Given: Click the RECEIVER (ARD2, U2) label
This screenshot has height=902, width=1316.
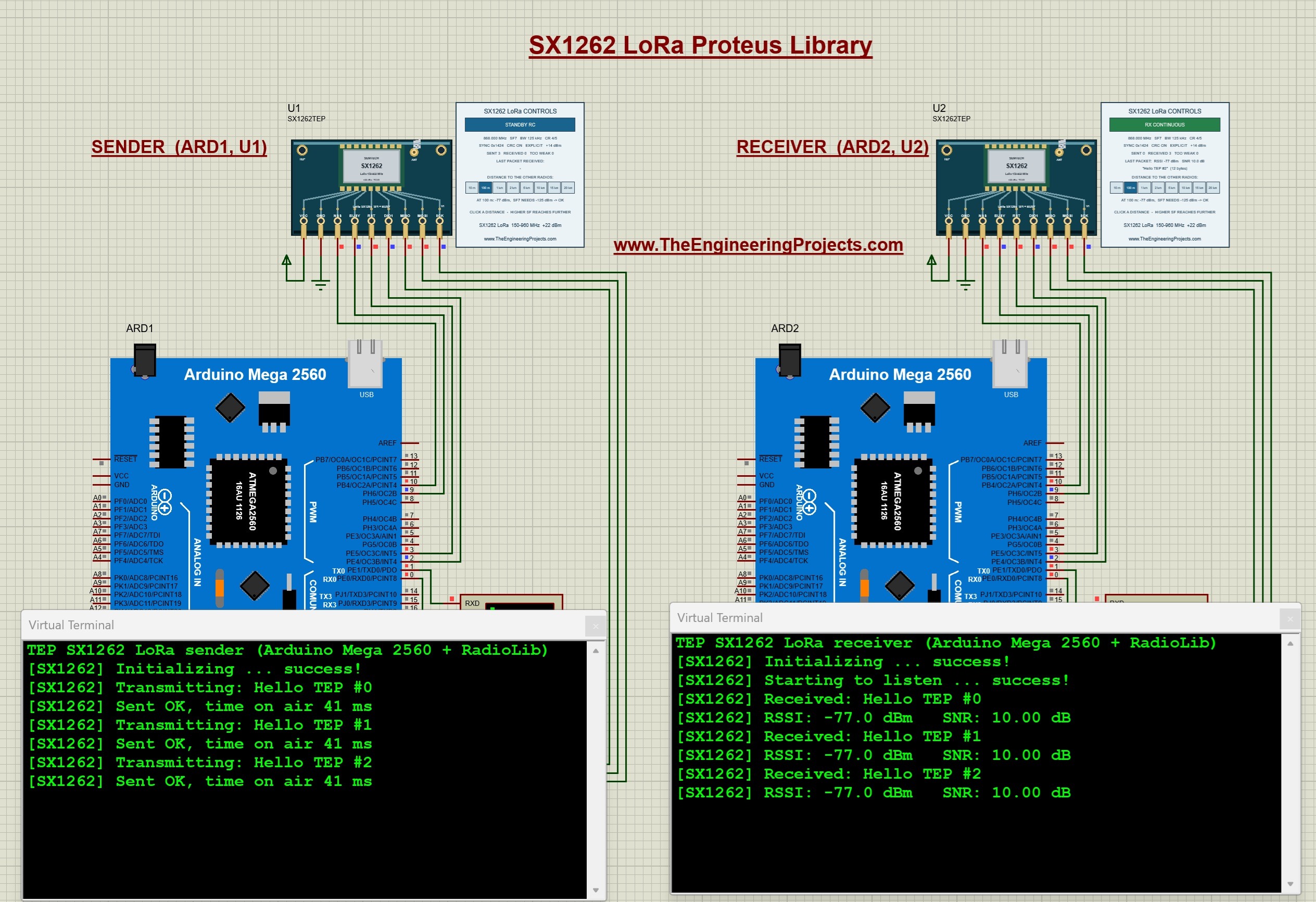Looking at the screenshot, I should coord(832,147).
